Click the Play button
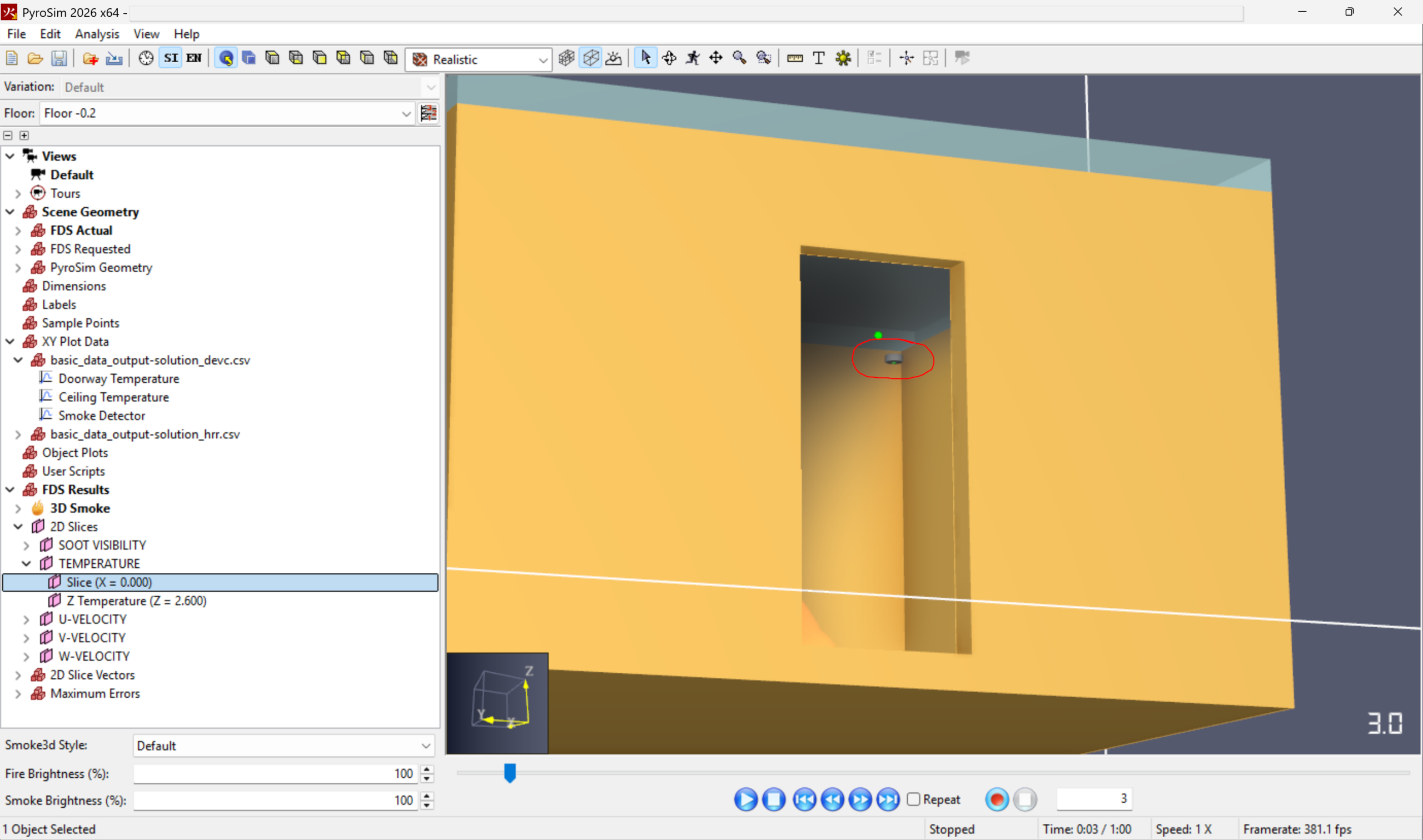 click(x=746, y=800)
